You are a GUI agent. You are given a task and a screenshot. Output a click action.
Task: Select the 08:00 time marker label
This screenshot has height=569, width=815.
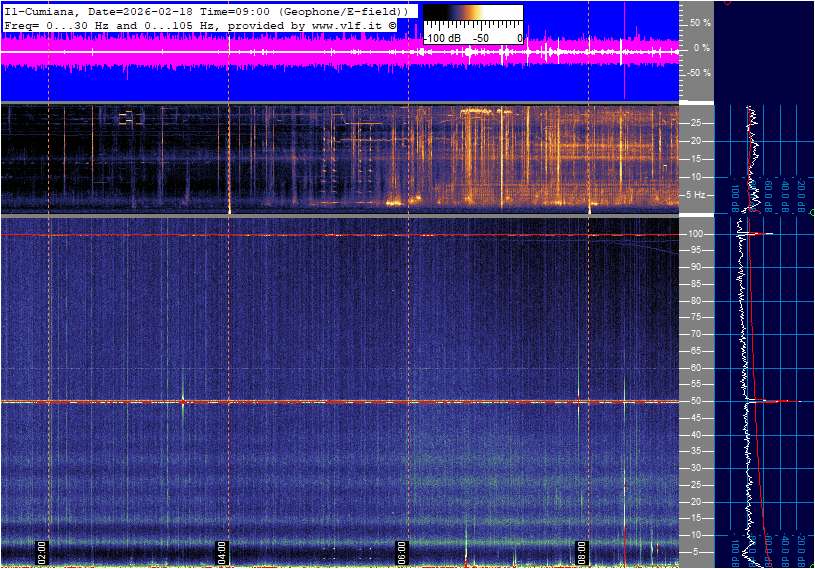(x=581, y=551)
